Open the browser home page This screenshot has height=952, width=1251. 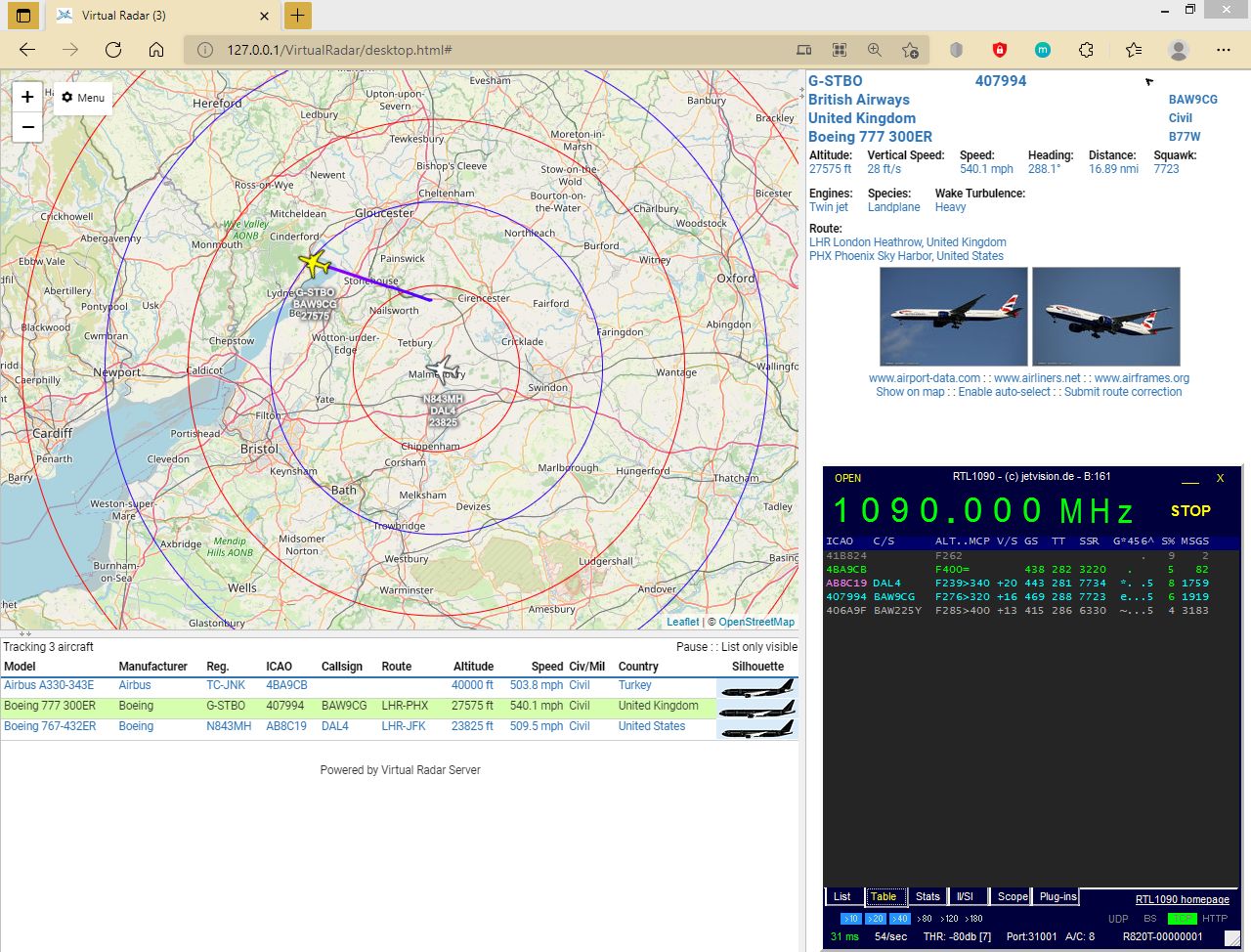coord(156,50)
